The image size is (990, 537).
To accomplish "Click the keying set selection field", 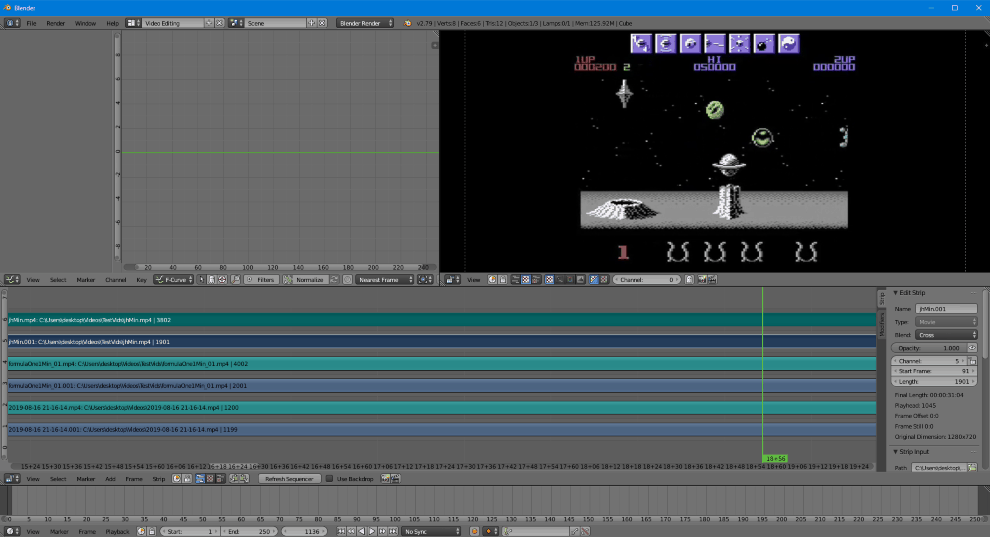I will [x=537, y=531].
